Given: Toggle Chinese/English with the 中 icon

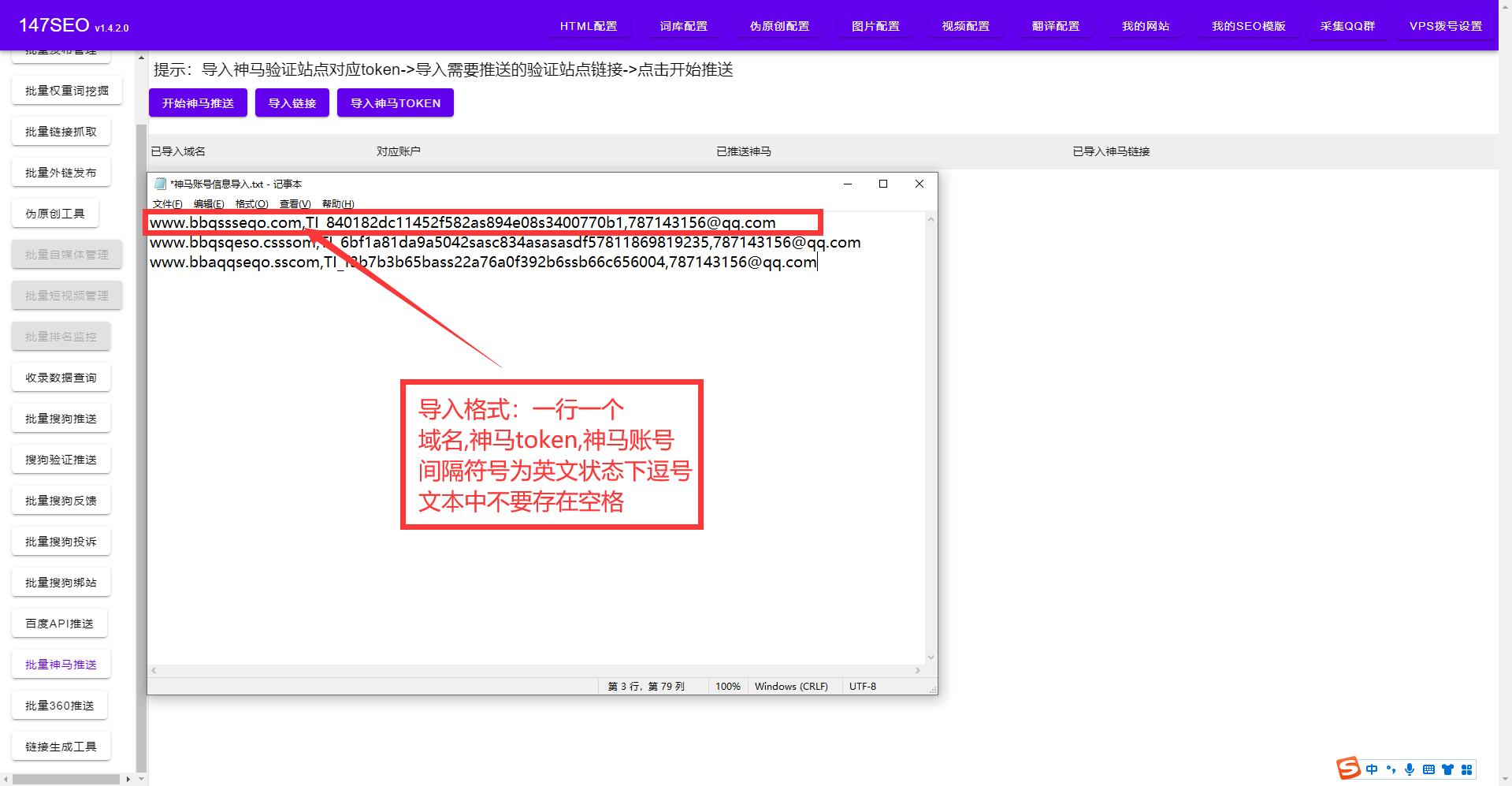Looking at the screenshot, I should click(x=1372, y=769).
